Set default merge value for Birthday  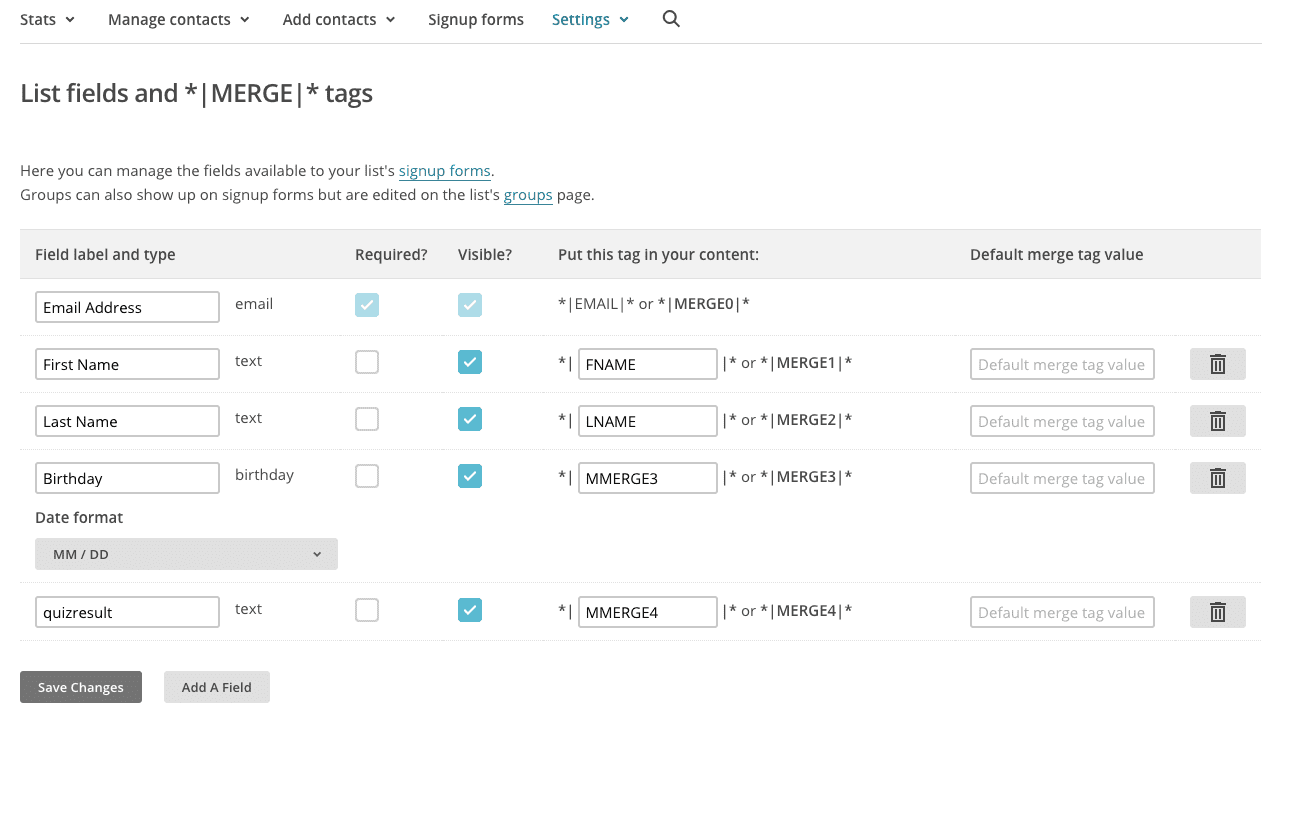coord(1062,478)
